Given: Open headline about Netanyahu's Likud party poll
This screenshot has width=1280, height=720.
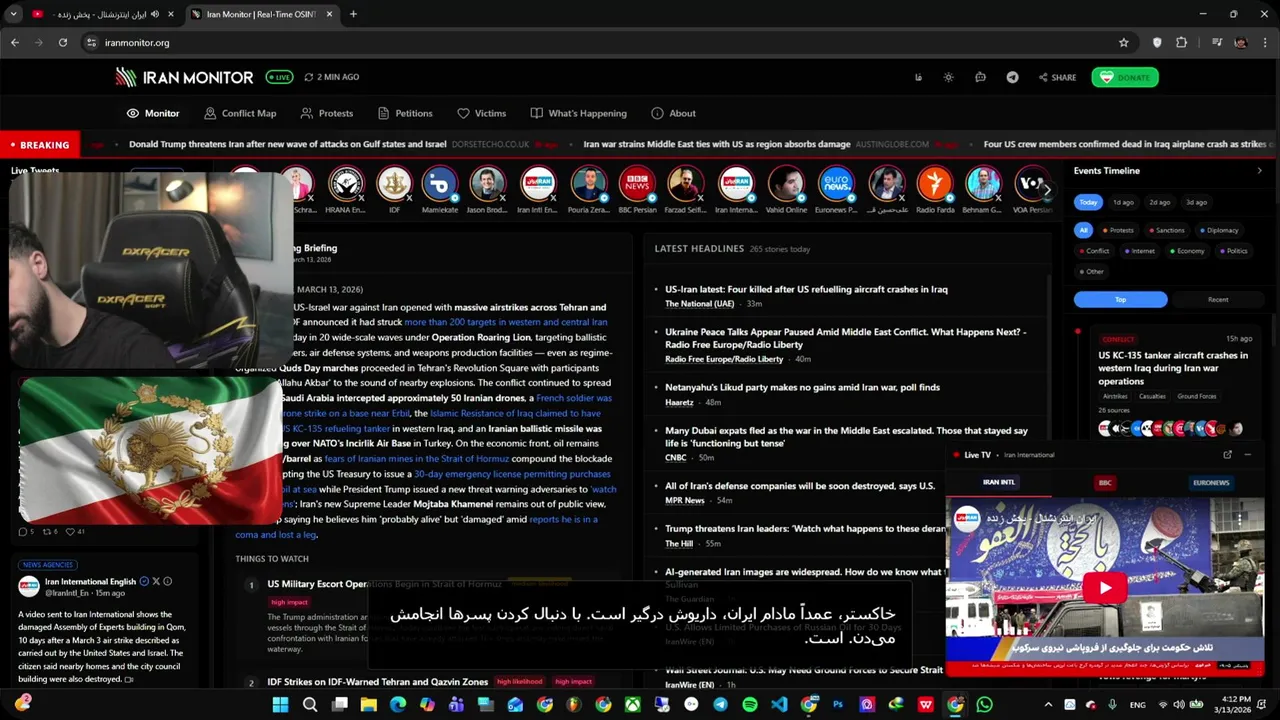Looking at the screenshot, I should pyautogui.click(x=802, y=387).
